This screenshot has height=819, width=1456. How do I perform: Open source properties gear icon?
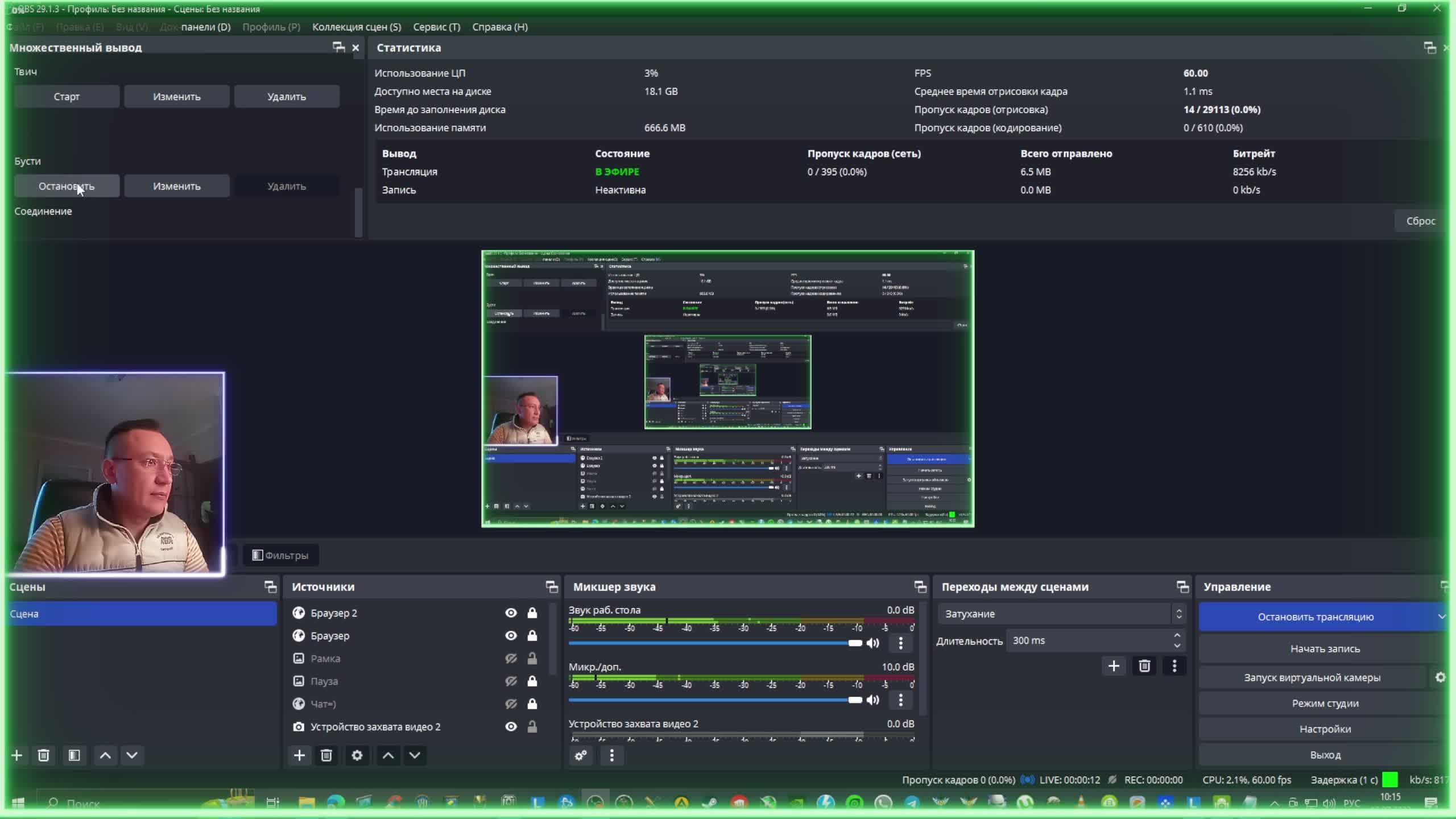point(357,755)
